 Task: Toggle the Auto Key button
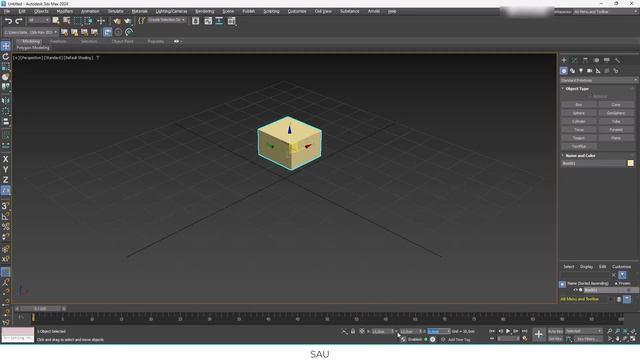click(555, 331)
